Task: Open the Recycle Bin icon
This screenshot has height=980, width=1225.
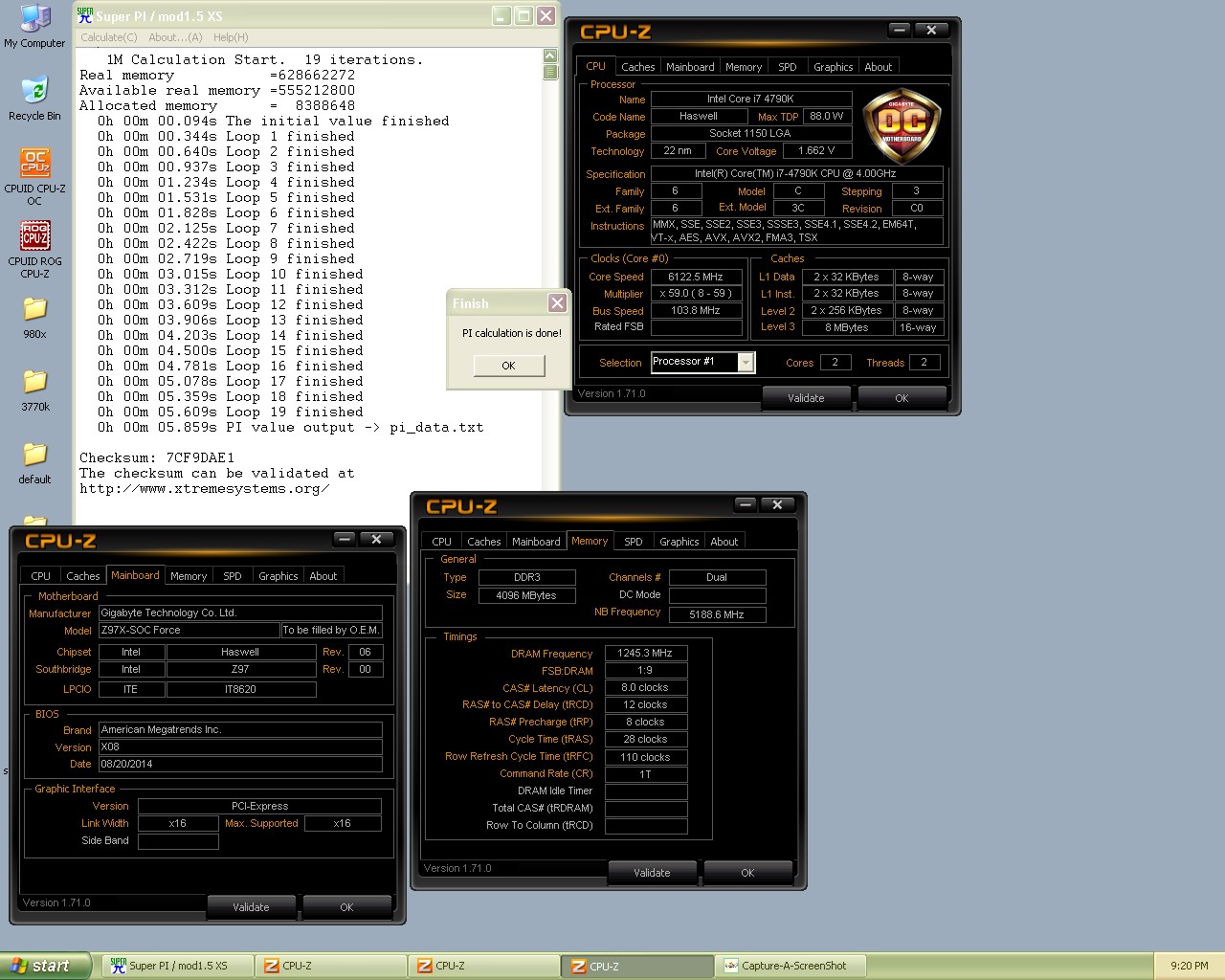Action: point(34,99)
